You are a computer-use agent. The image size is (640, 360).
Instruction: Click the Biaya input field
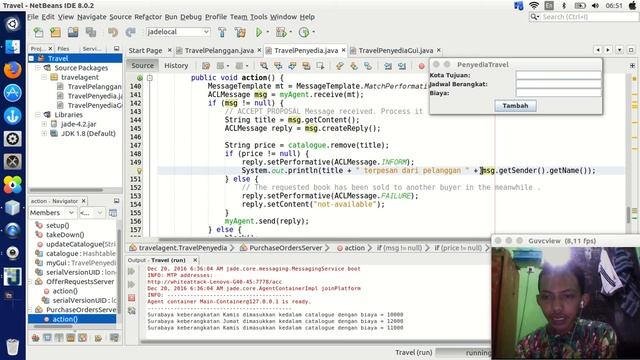558,93
